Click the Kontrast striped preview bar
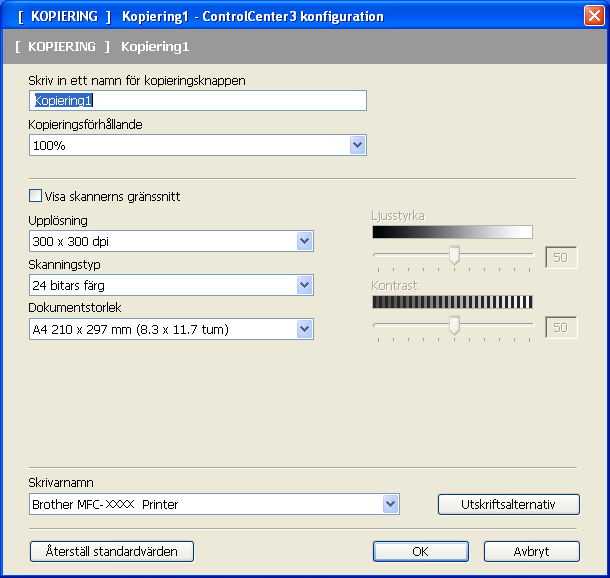The image size is (610, 578). [x=452, y=302]
